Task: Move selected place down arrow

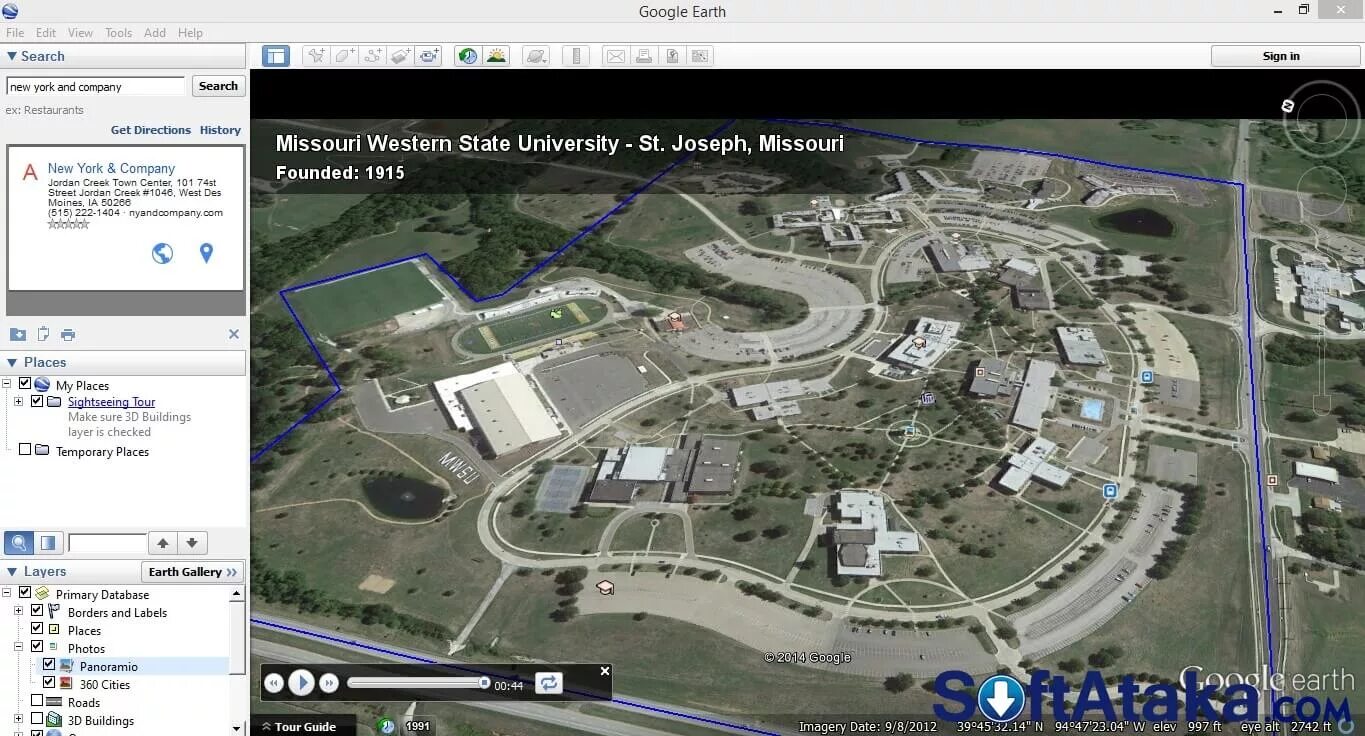Action: (192, 543)
